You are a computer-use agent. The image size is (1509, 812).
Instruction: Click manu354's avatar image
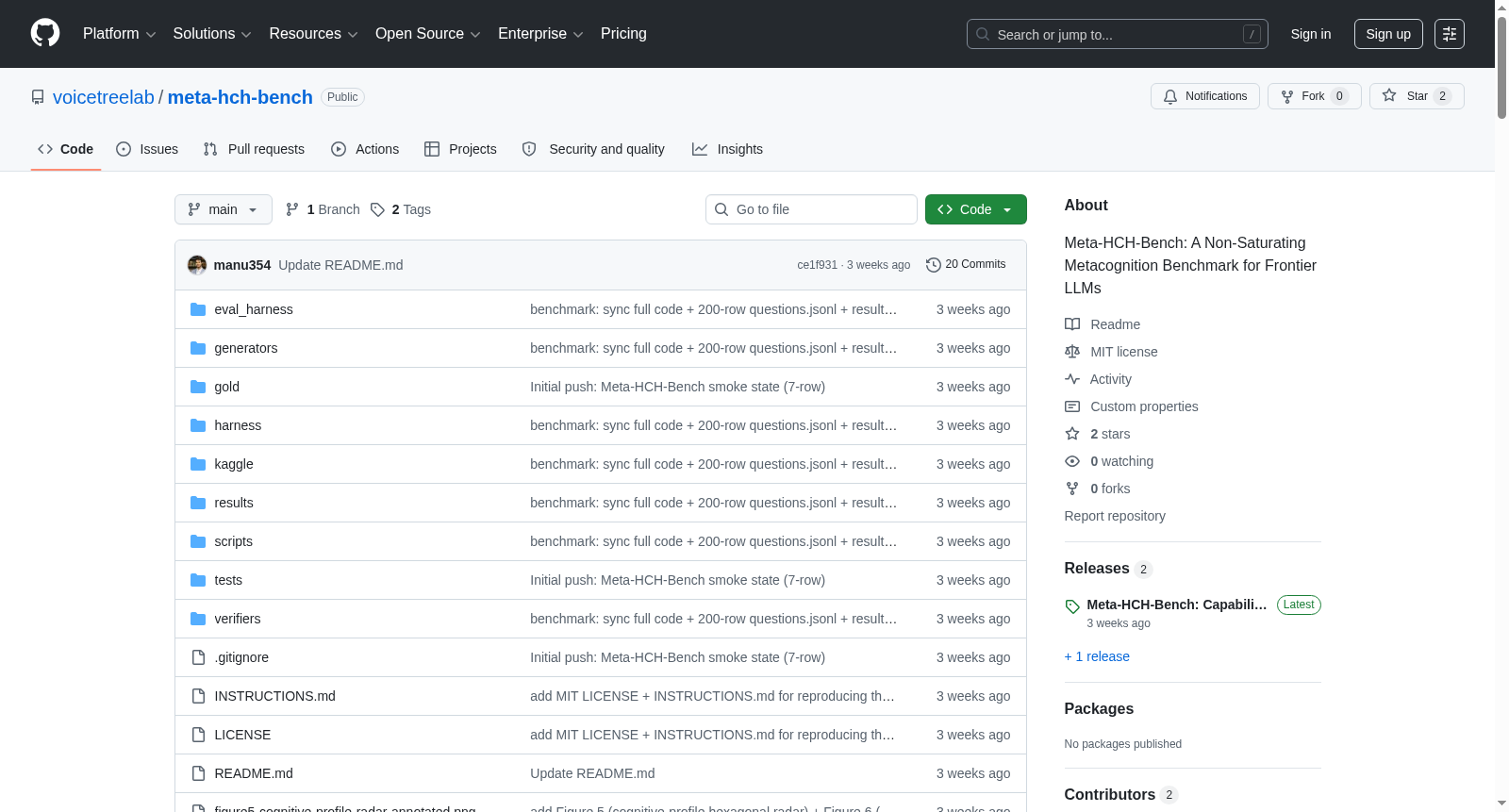197,265
